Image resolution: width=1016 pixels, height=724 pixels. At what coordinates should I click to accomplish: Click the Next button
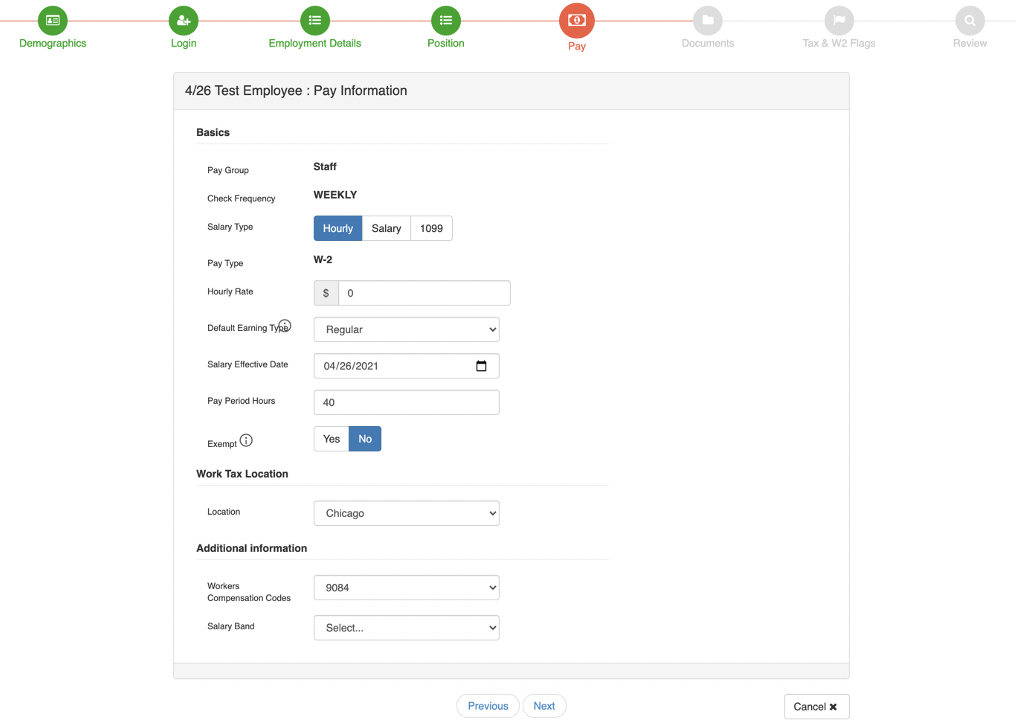pos(544,705)
